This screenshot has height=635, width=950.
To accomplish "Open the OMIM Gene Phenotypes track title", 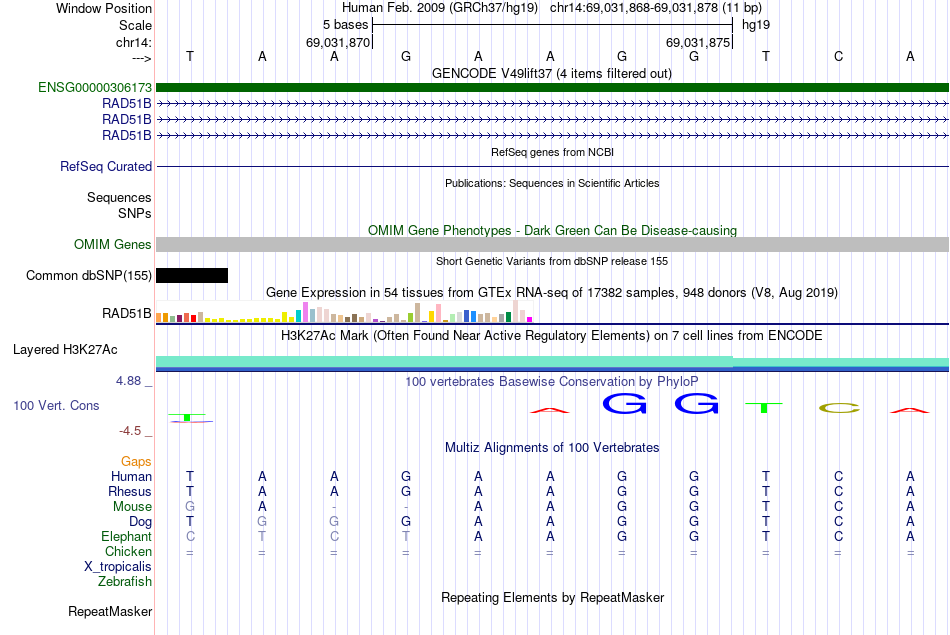I will 552,230.
